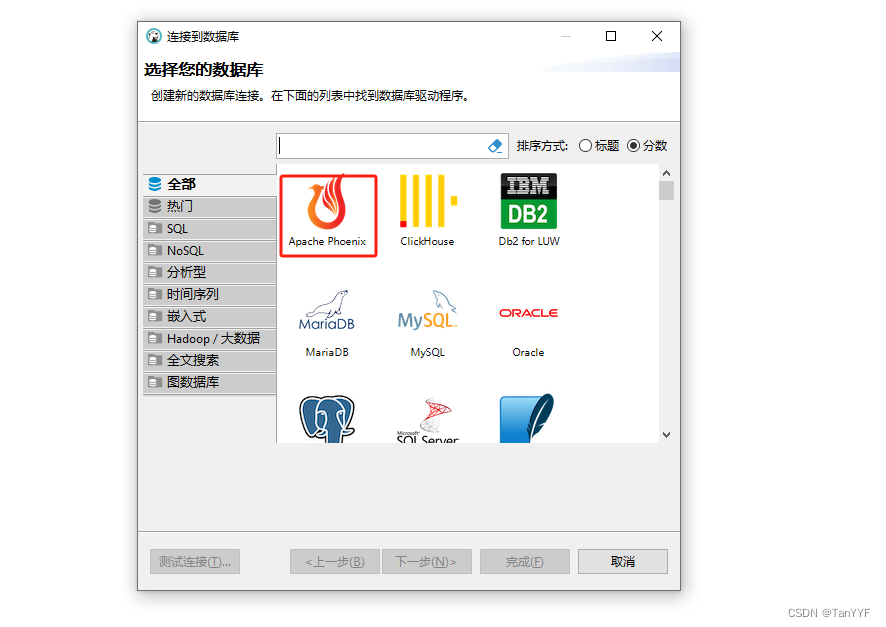
Task: Click the 上一步(B) button
Action: pyautogui.click(x=335, y=561)
